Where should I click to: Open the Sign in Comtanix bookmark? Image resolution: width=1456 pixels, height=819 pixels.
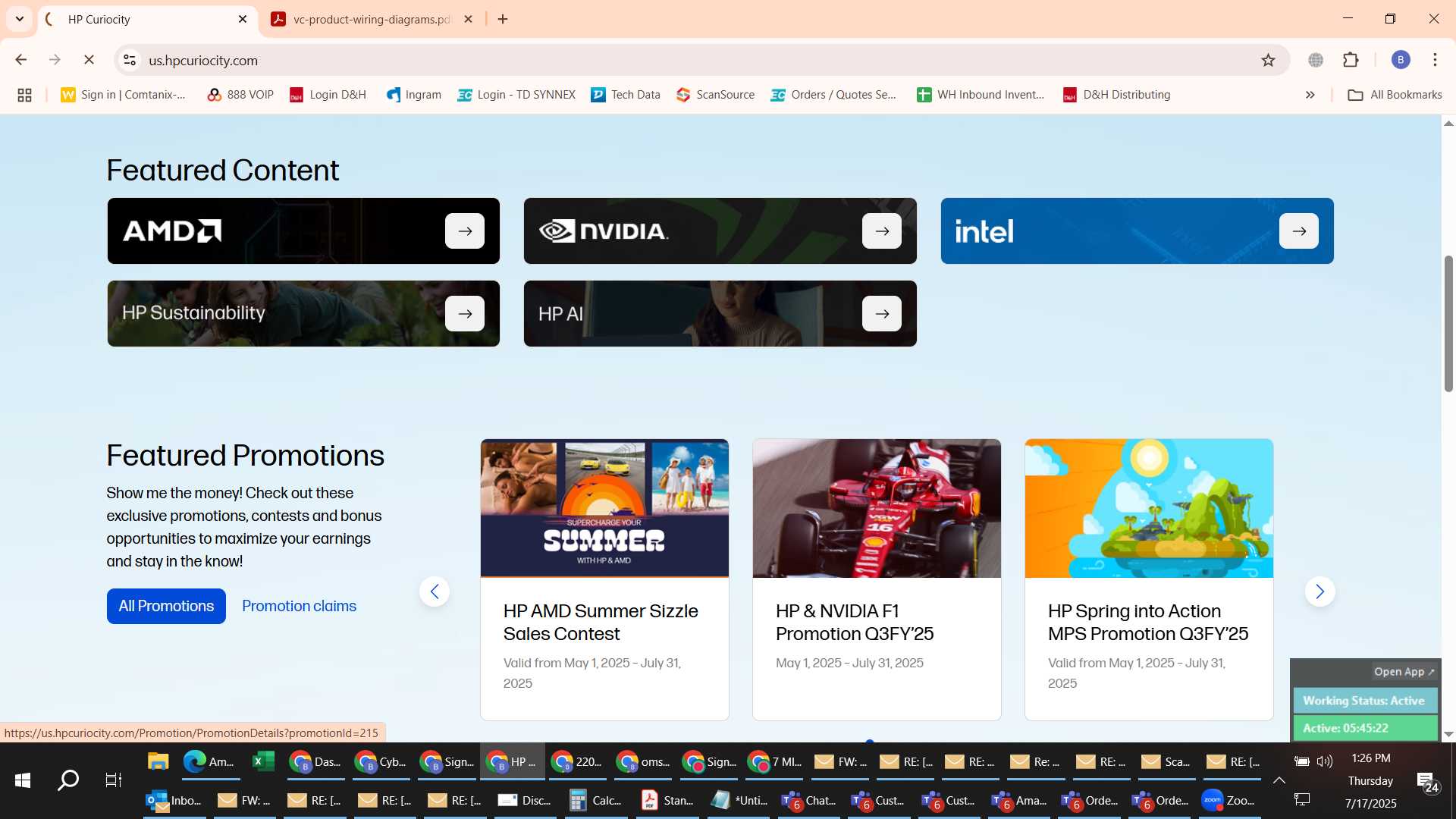[124, 95]
